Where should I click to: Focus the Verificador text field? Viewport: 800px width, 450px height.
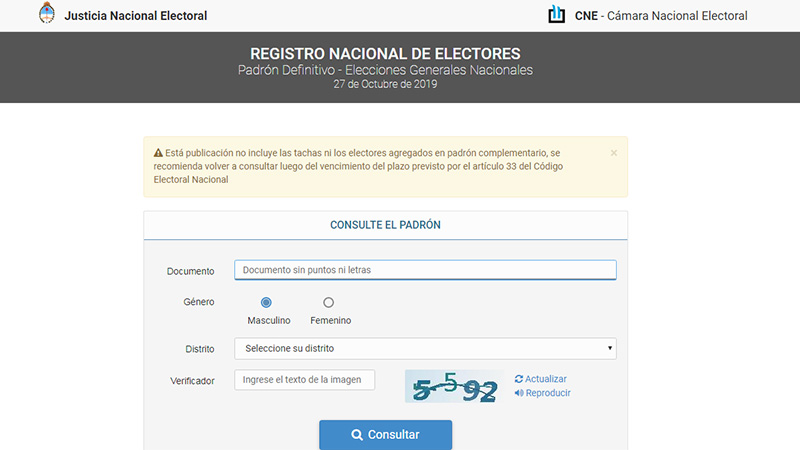click(x=305, y=380)
